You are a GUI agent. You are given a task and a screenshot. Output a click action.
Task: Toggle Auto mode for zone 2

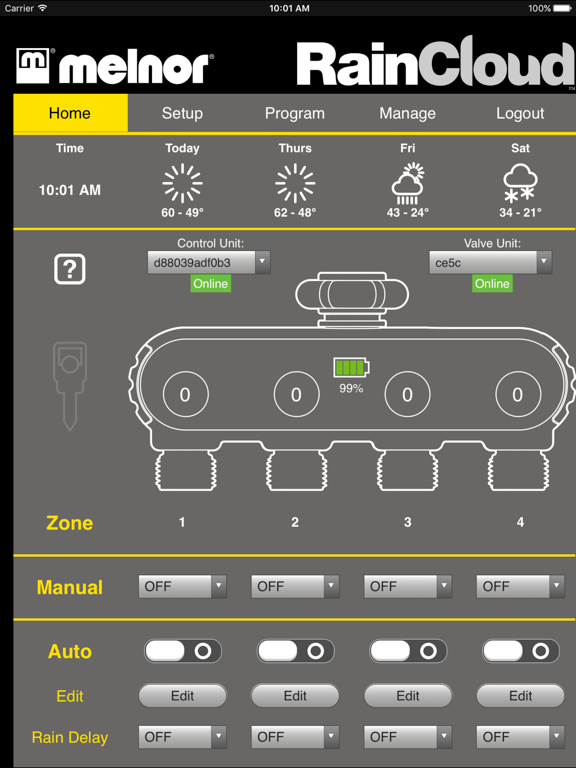point(295,651)
